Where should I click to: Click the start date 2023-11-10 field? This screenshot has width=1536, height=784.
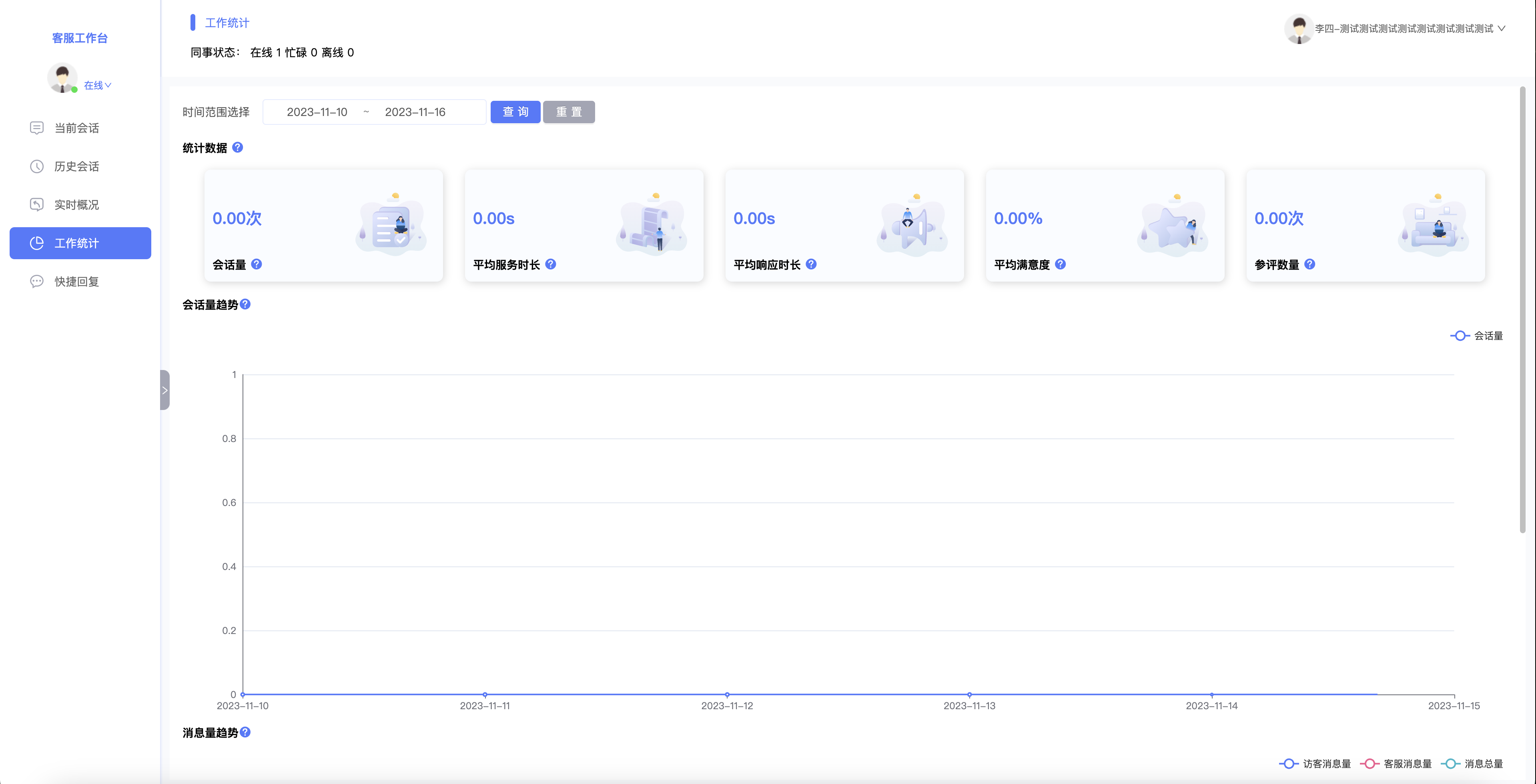[317, 112]
